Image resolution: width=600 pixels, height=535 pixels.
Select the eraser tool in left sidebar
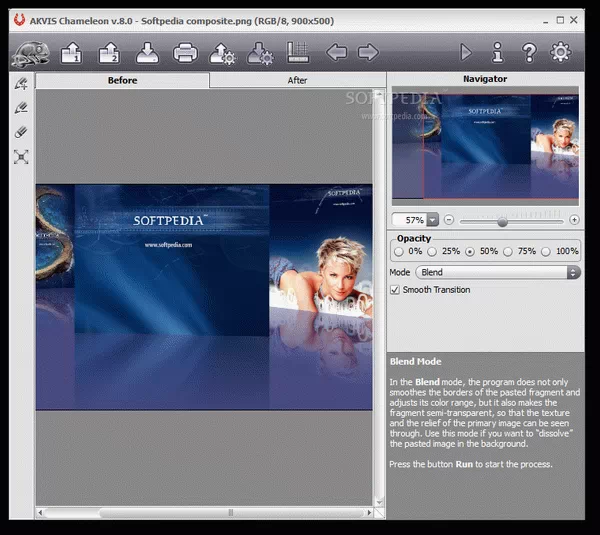point(21,132)
